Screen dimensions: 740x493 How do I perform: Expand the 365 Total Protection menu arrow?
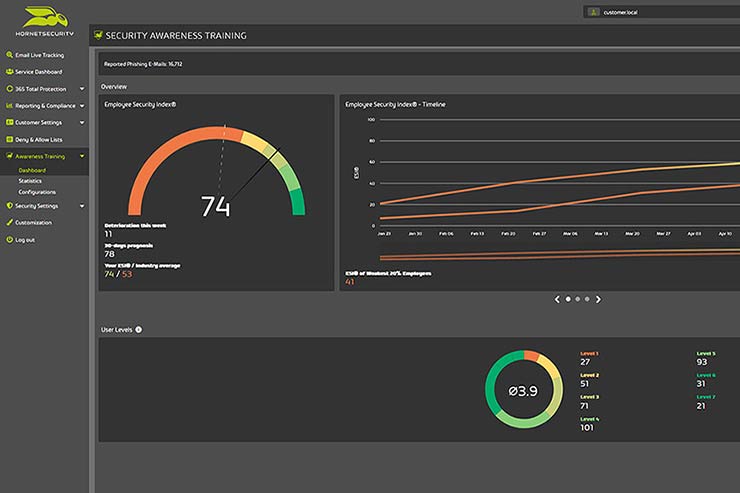(82, 89)
